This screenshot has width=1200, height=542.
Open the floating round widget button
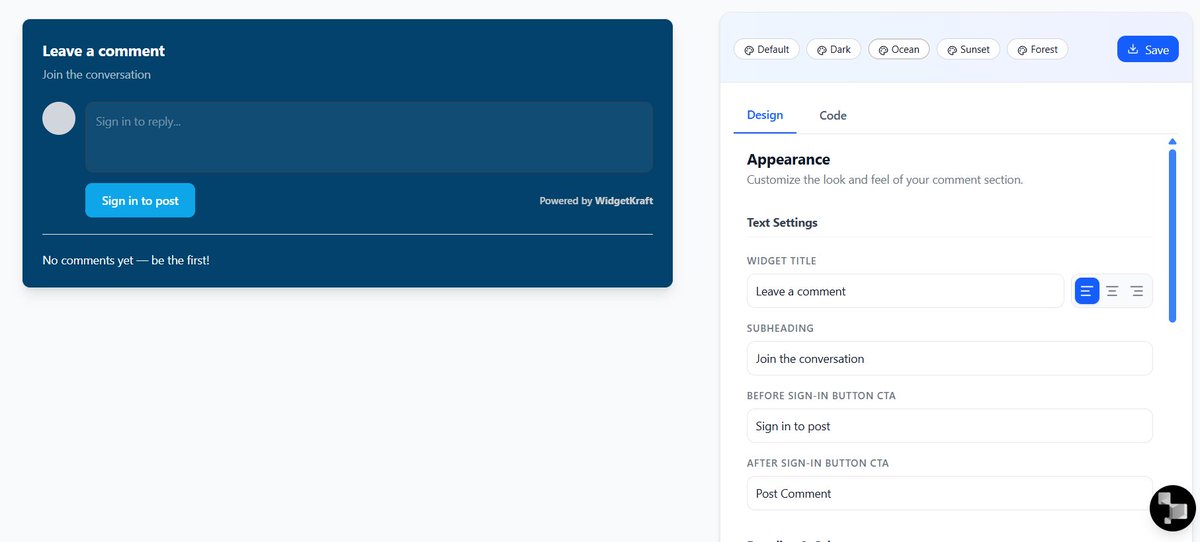coord(1173,507)
